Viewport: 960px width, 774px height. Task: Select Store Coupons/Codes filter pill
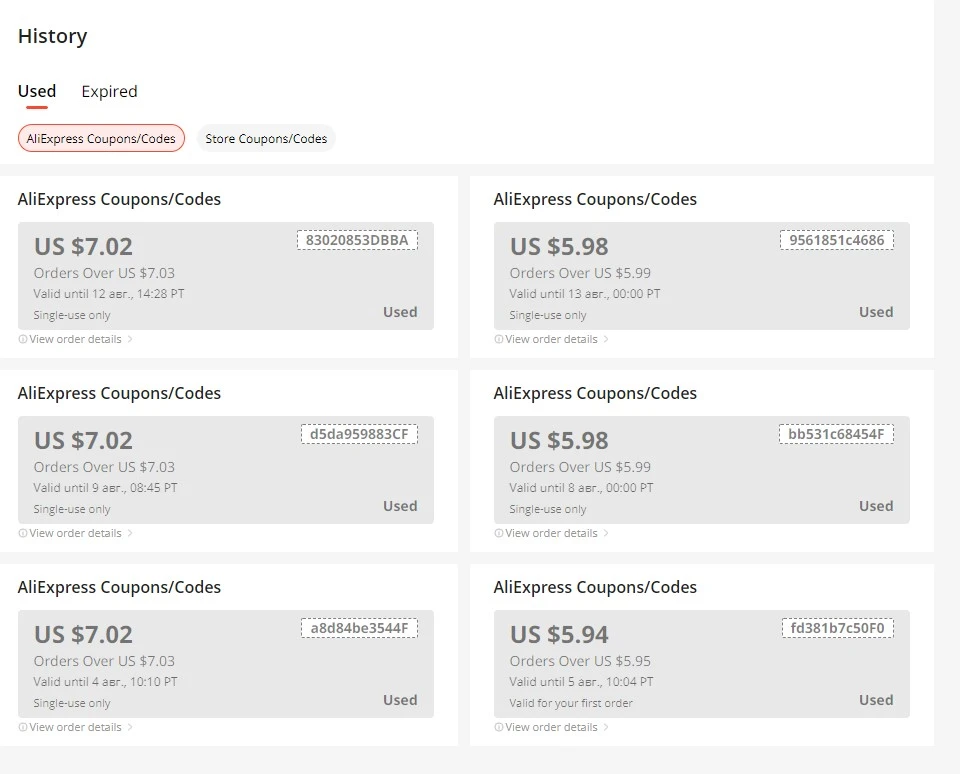click(x=266, y=138)
